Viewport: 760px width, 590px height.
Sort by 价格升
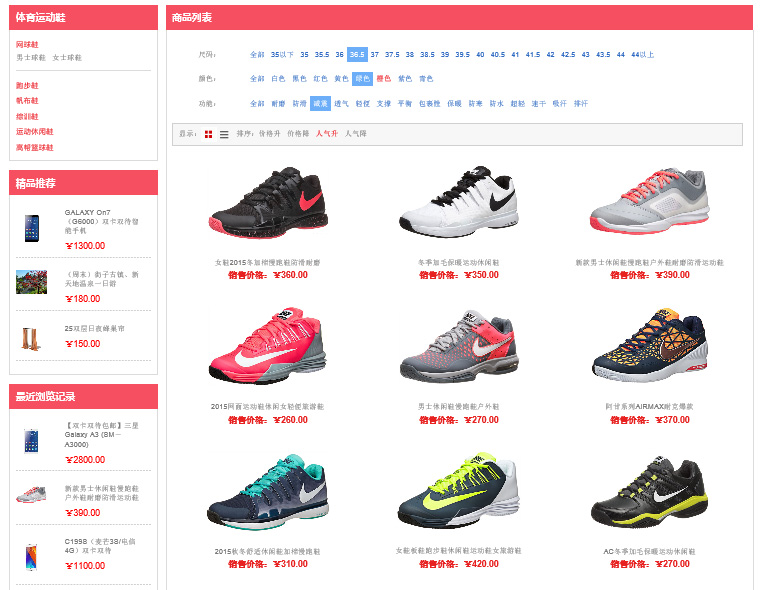pyautogui.click(x=269, y=133)
